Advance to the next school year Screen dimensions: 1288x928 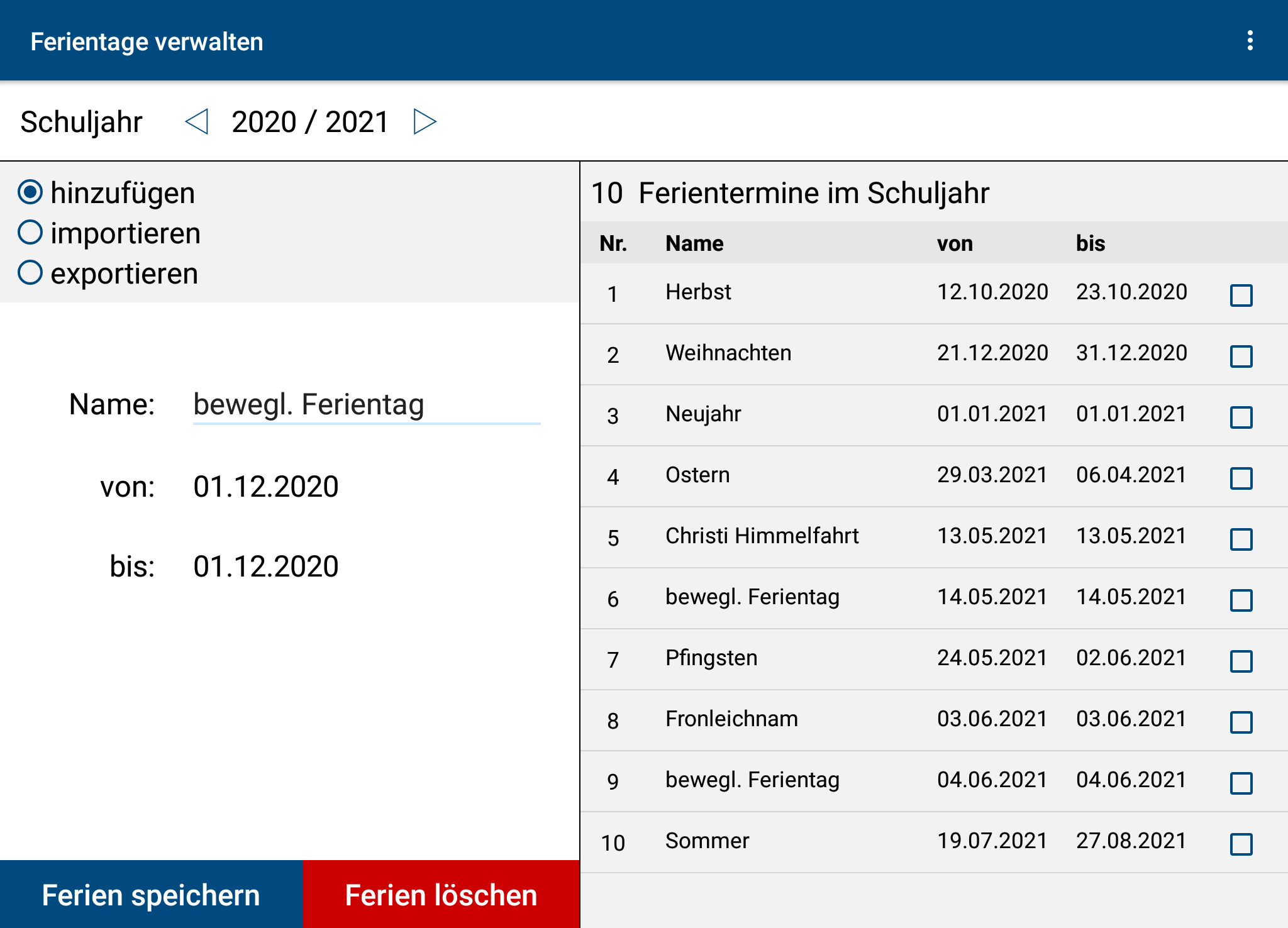point(425,121)
